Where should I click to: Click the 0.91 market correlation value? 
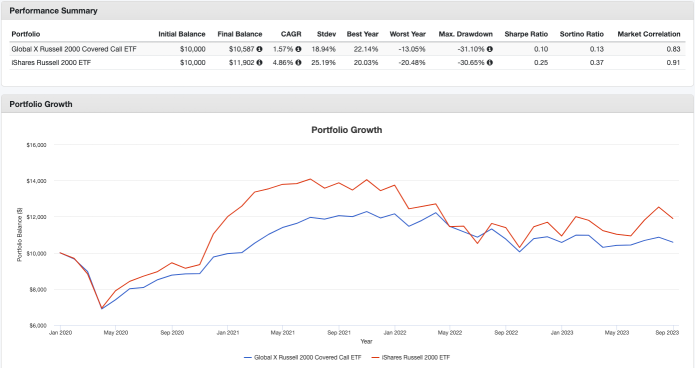coord(673,63)
